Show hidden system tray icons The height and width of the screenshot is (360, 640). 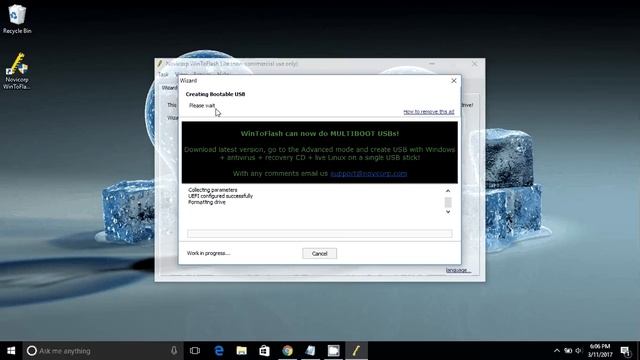[x=557, y=351]
